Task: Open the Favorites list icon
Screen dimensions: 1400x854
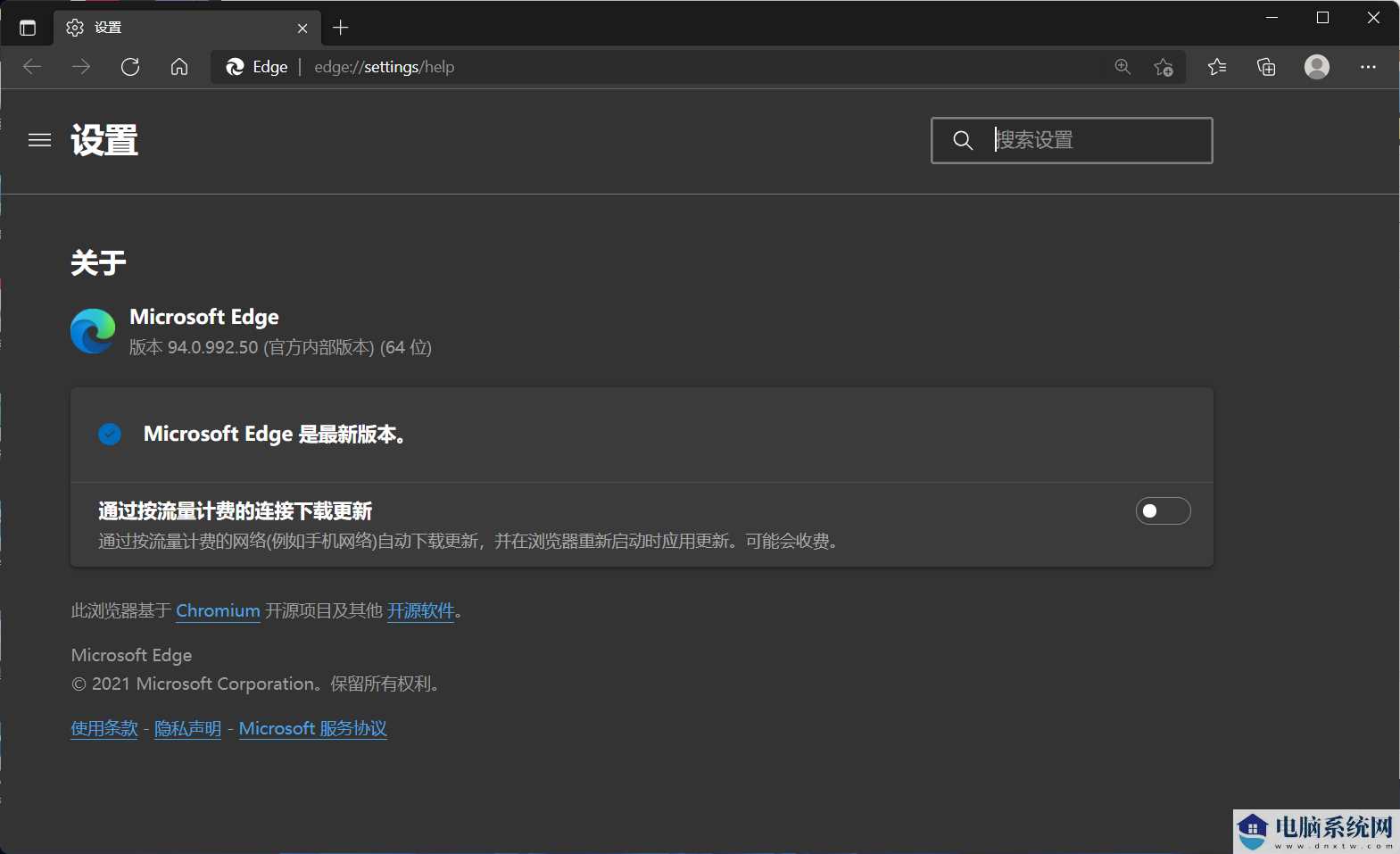Action: tap(1217, 67)
